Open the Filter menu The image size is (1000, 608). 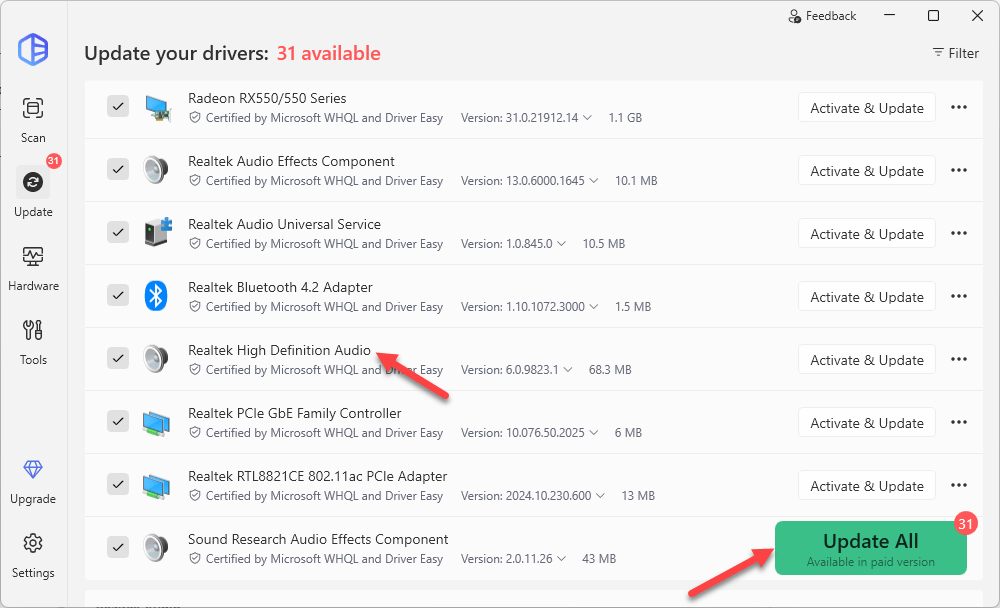pyautogui.click(x=955, y=53)
